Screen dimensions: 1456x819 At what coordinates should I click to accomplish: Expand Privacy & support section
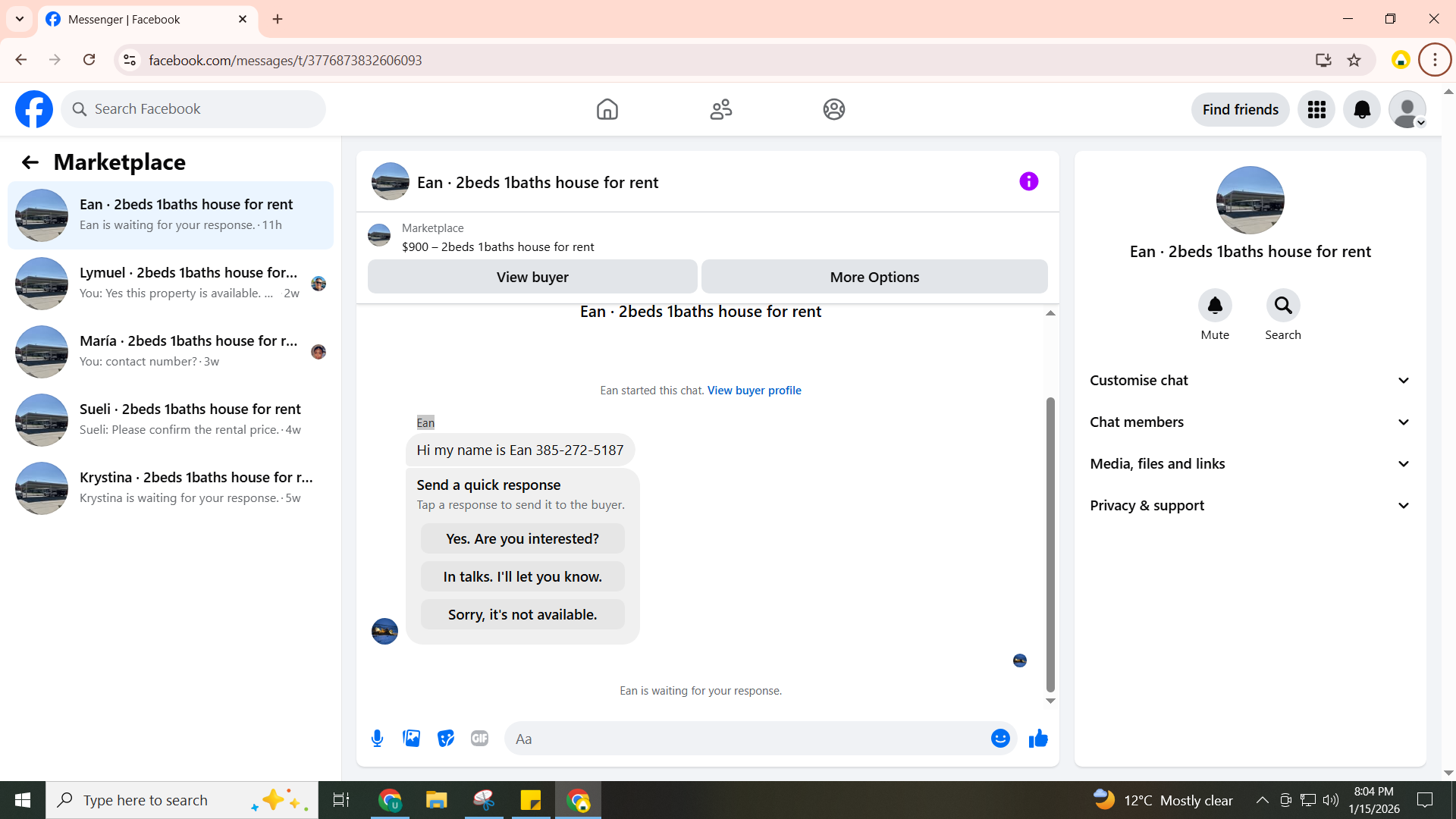(1250, 506)
